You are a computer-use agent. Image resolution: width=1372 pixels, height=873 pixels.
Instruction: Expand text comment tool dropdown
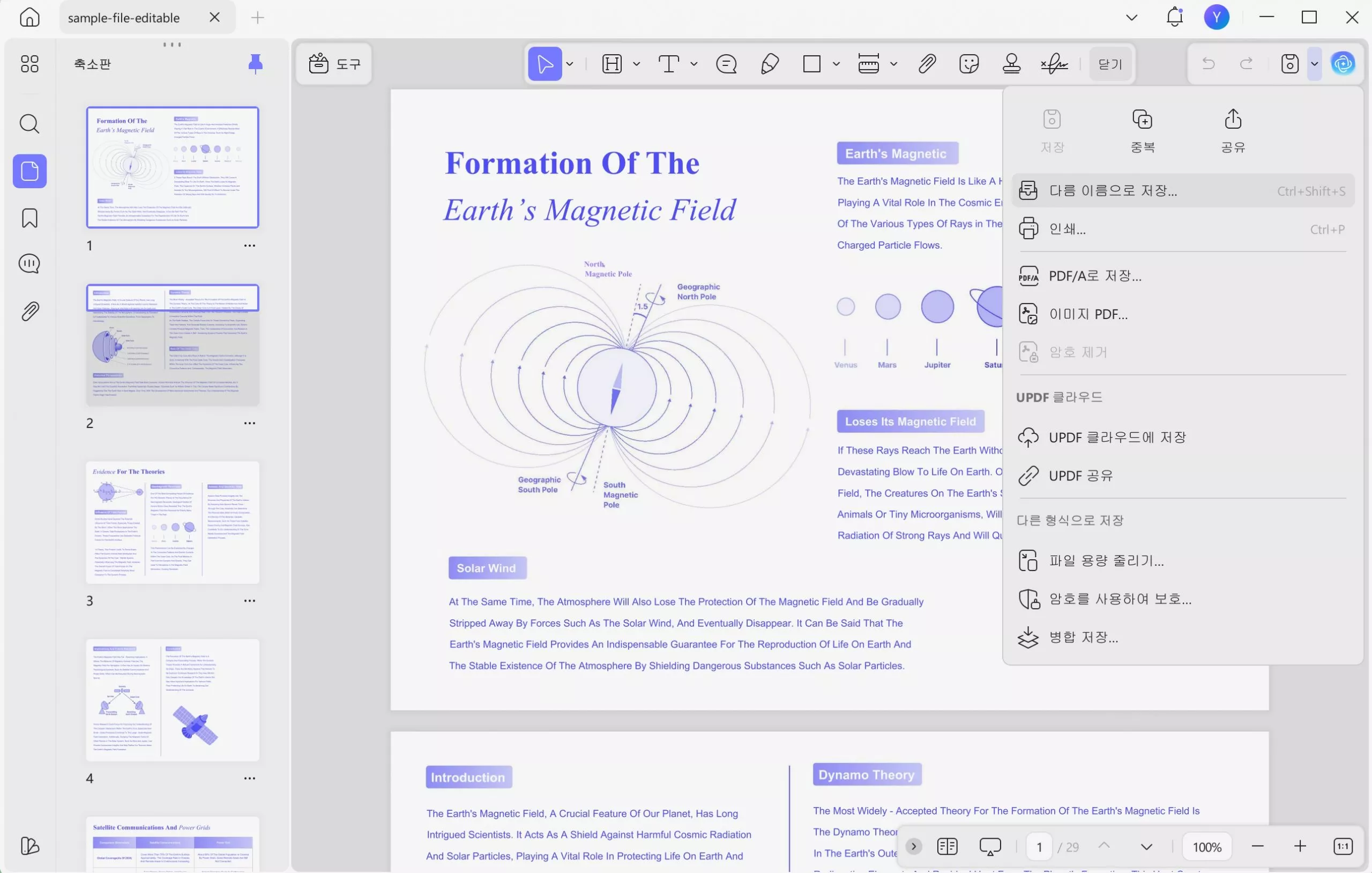click(694, 64)
